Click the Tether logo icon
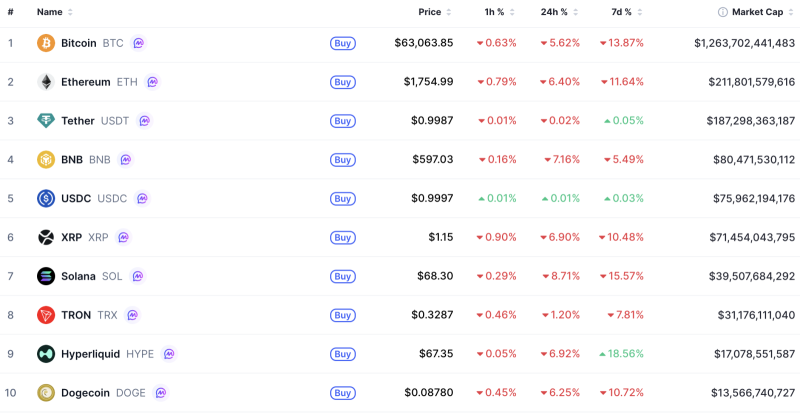The width and height of the screenshot is (800, 415). point(46,120)
